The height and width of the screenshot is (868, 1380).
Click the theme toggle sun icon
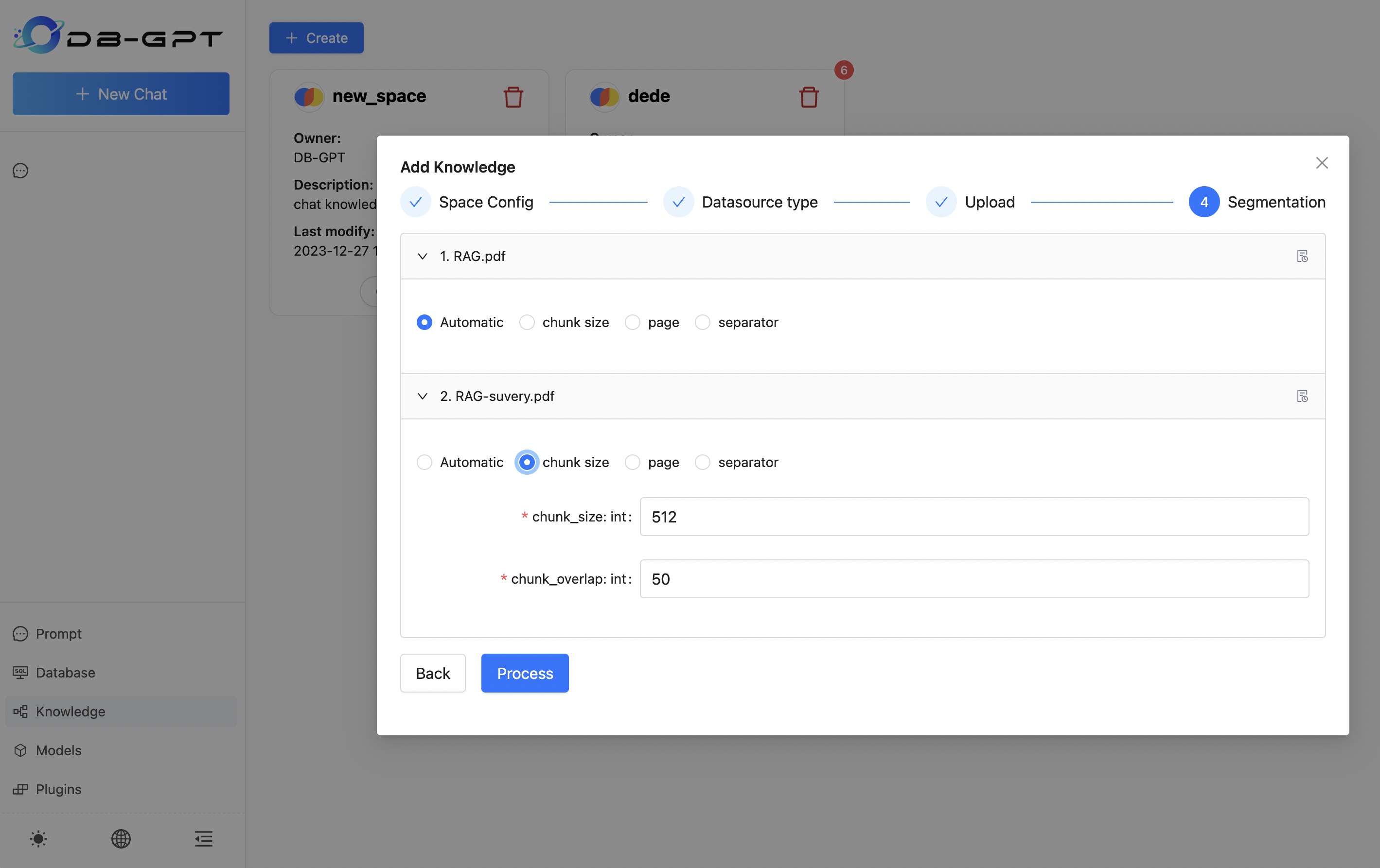click(x=38, y=839)
